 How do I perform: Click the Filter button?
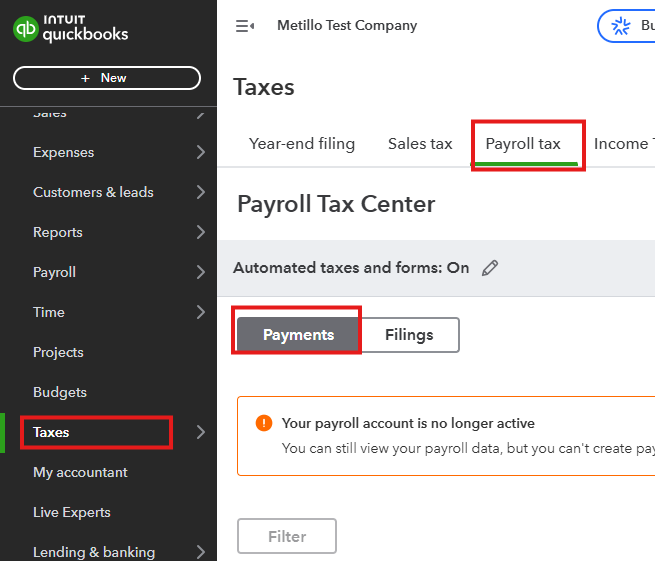(x=287, y=536)
